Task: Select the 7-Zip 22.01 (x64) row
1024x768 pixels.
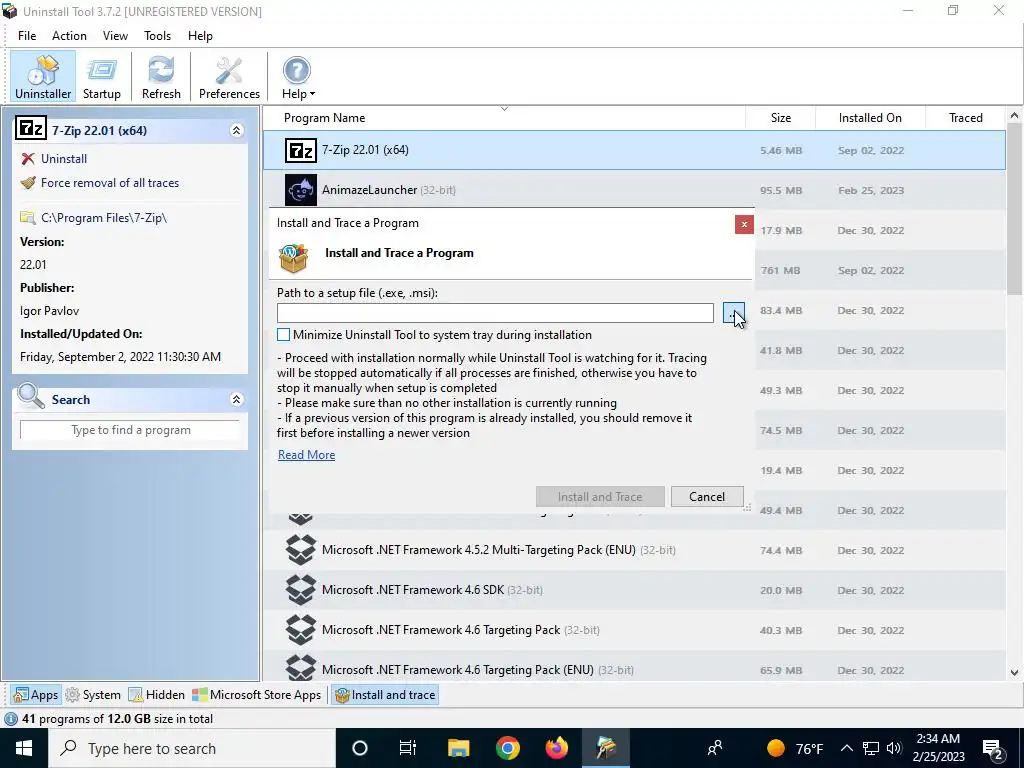Action: pyautogui.click(x=633, y=150)
